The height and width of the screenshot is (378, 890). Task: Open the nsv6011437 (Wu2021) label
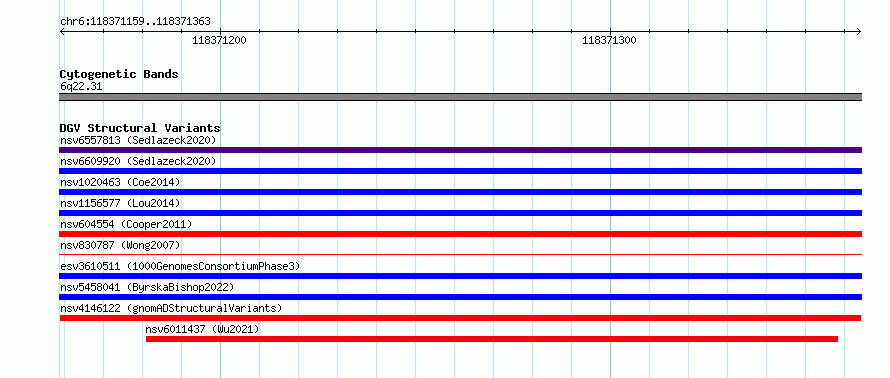coord(203,329)
